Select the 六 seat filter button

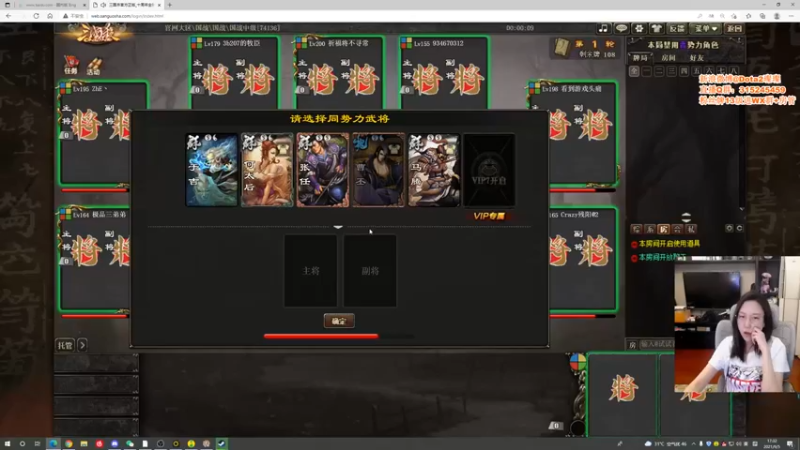(x=709, y=71)
